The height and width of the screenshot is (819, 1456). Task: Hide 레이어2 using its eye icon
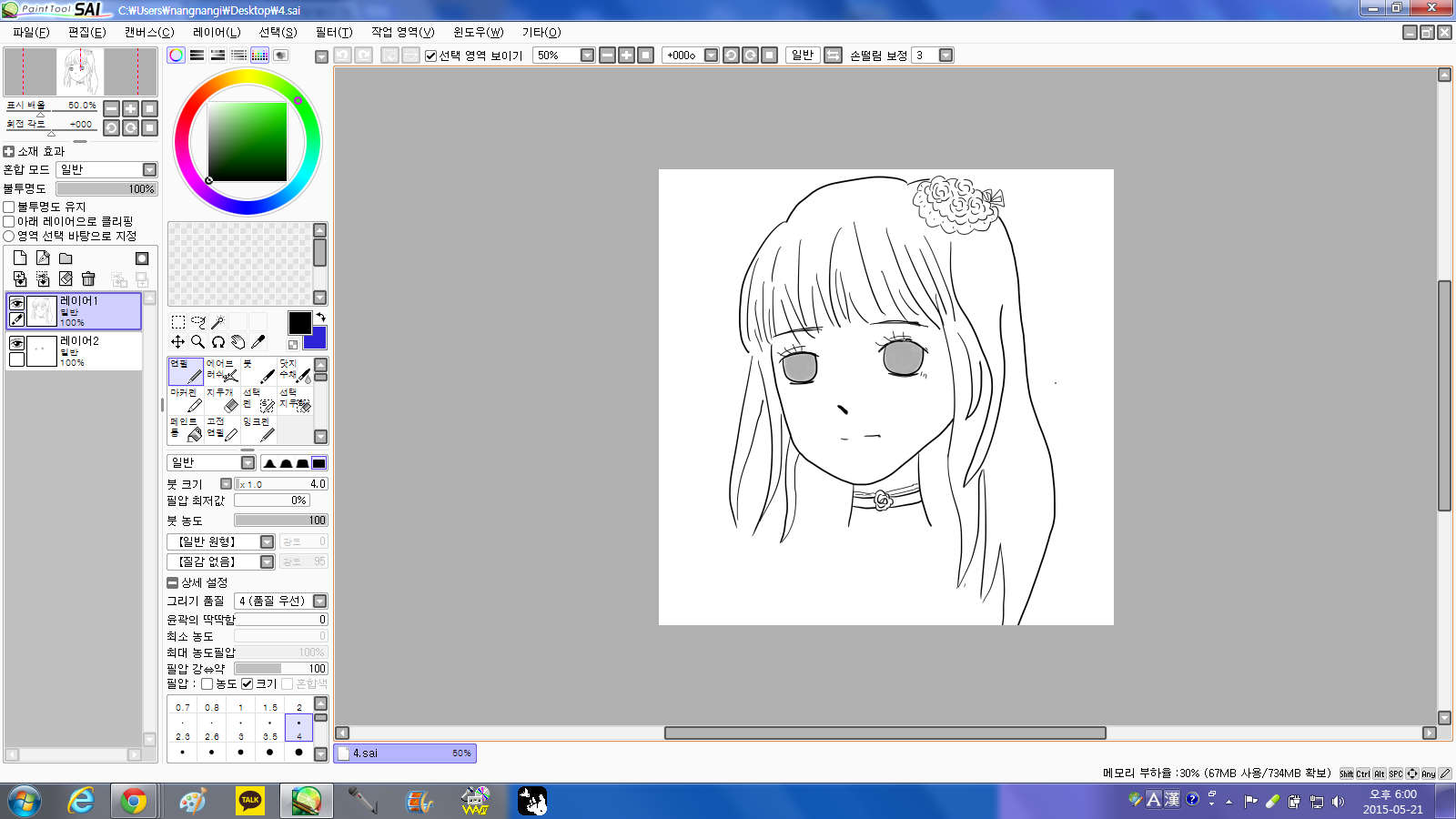[x=16, y=343]
